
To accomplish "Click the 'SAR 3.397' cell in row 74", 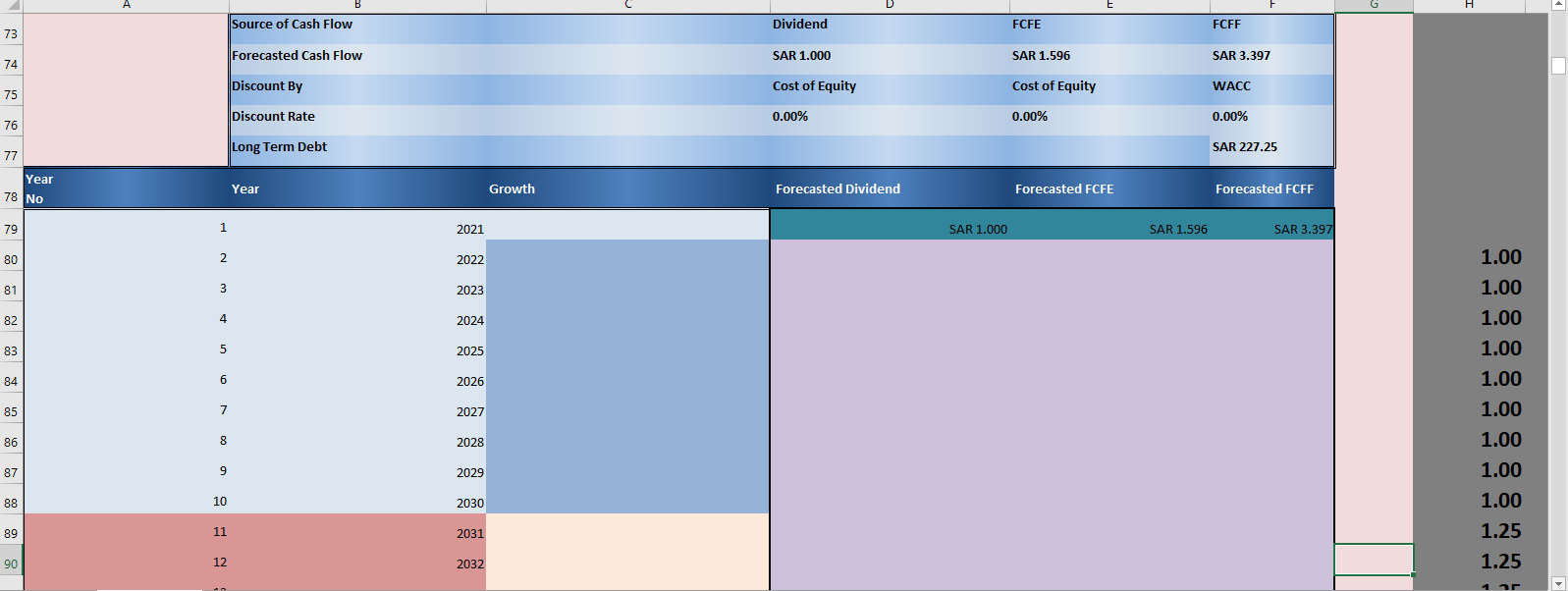I will (x=1271, y=59).
